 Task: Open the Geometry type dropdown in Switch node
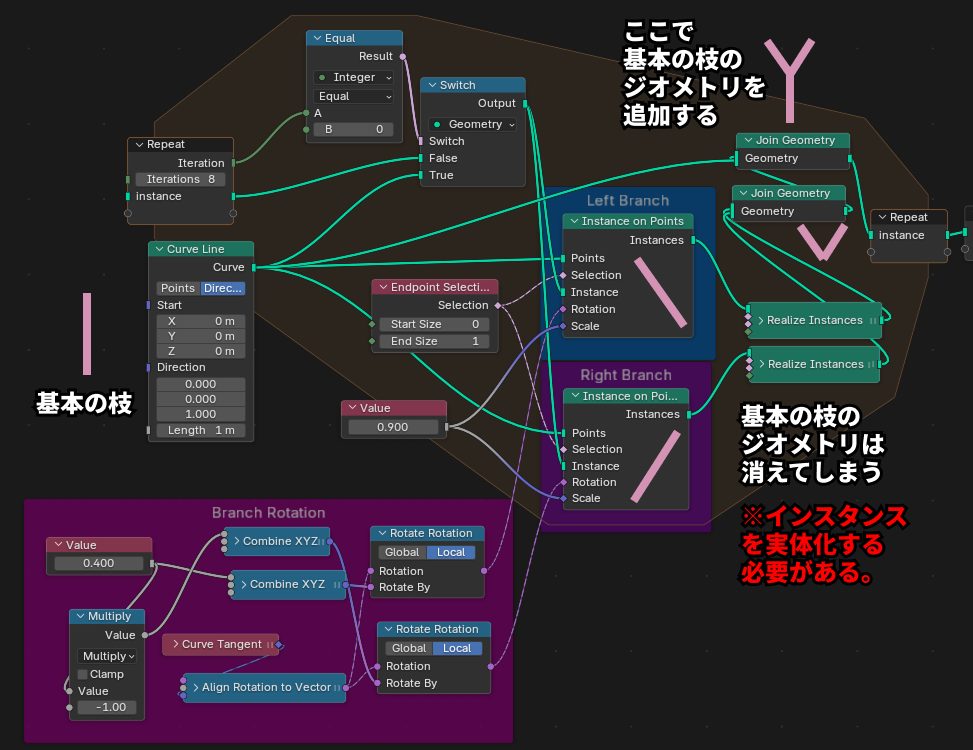[473, 124]
